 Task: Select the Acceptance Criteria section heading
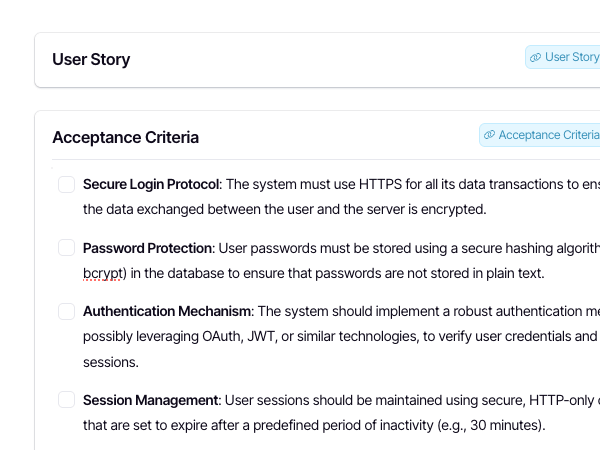click(x=126, y=137)
